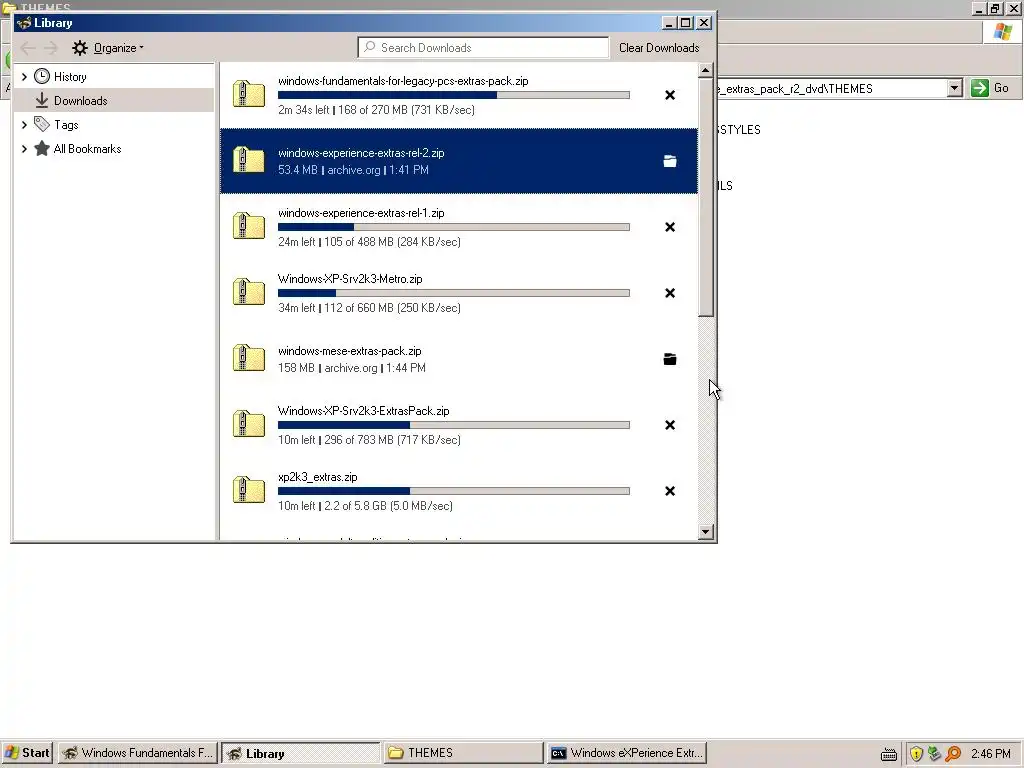1024x768 pixels.
Task: Click the zip icon of windows-experience-extras-rel-1.zip
Action: point(249,226)
